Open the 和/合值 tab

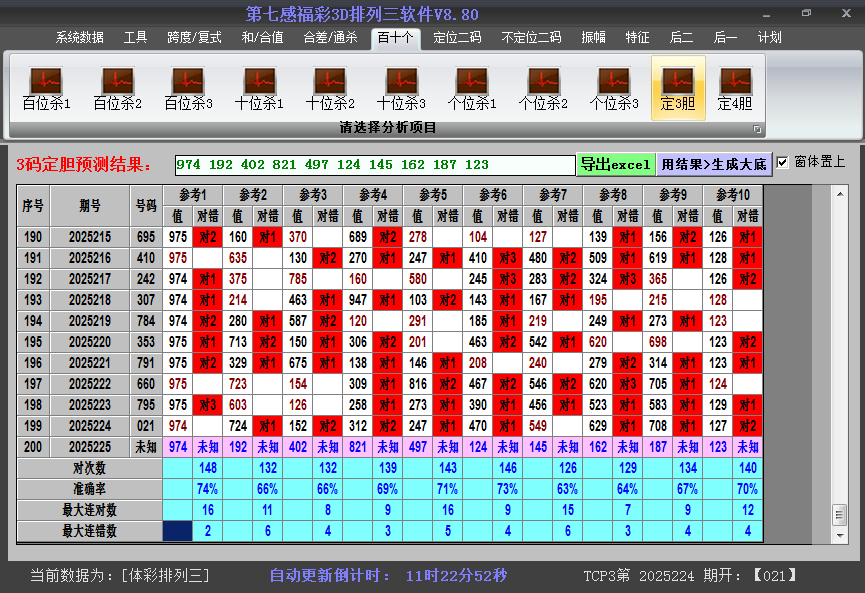coord(262,38)
